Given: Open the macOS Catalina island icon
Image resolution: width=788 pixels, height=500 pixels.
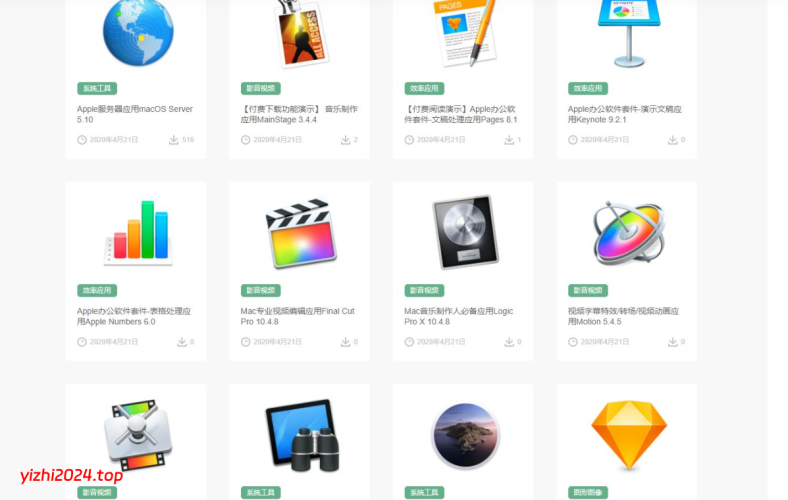Looking at the screenshot, I should 465,435.
